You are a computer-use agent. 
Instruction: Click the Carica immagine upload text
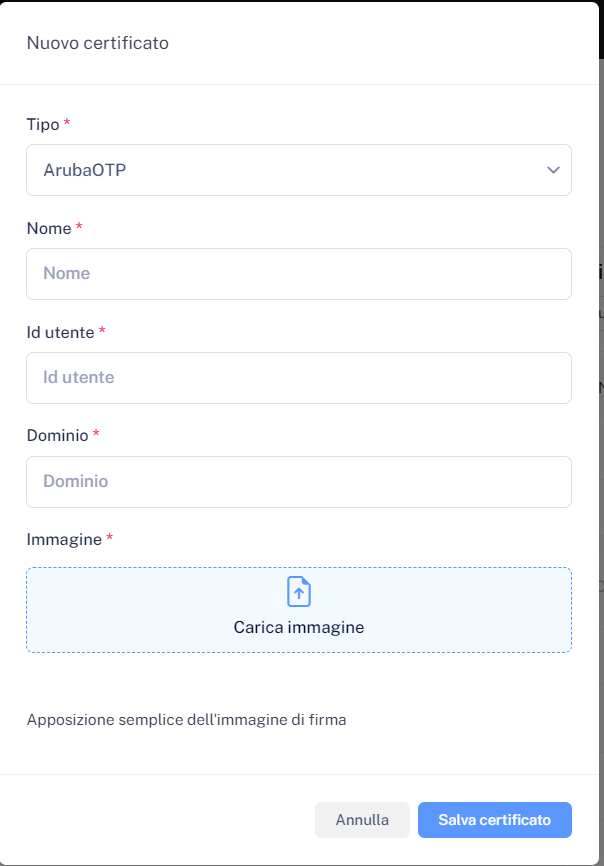coord(299,628)
